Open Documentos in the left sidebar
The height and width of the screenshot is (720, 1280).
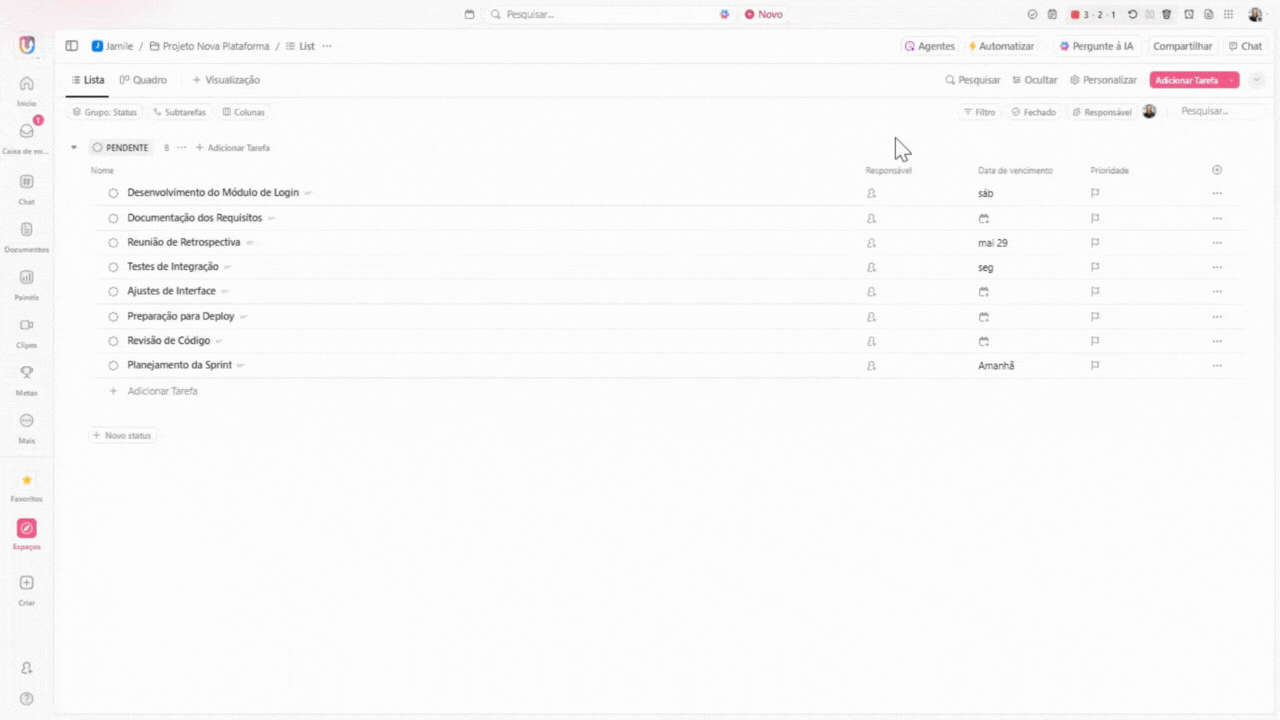tap(27, 230)
